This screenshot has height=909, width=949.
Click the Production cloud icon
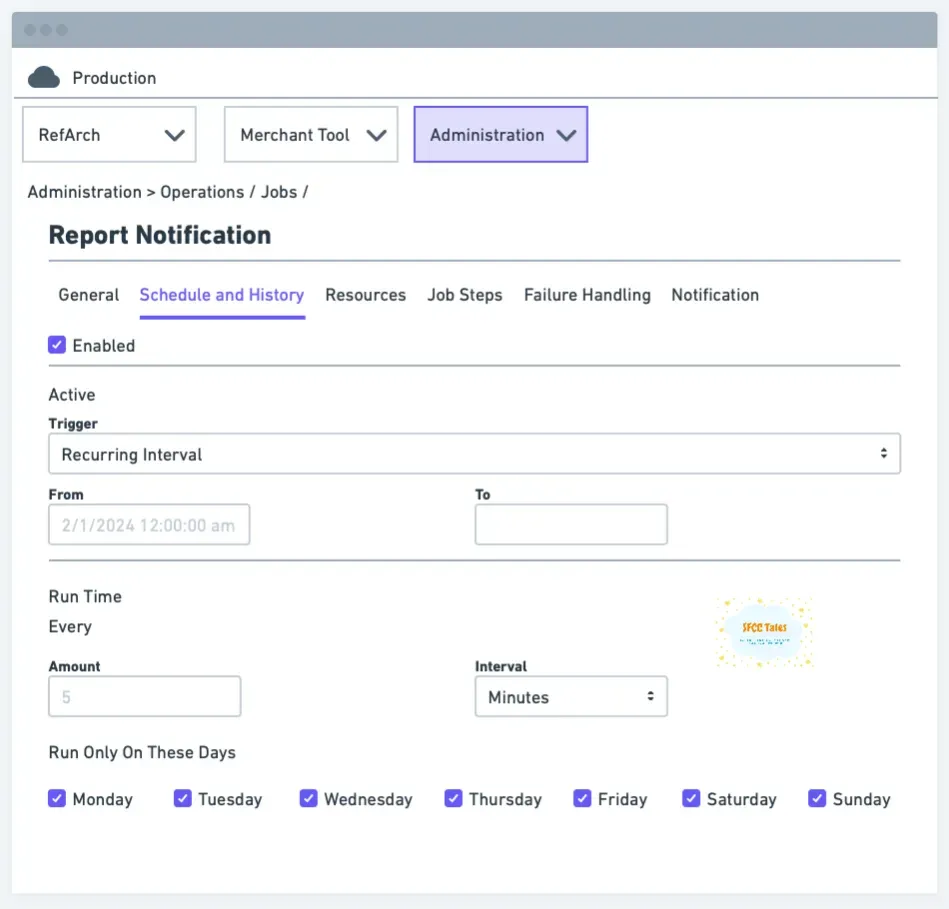pos(44,78)
